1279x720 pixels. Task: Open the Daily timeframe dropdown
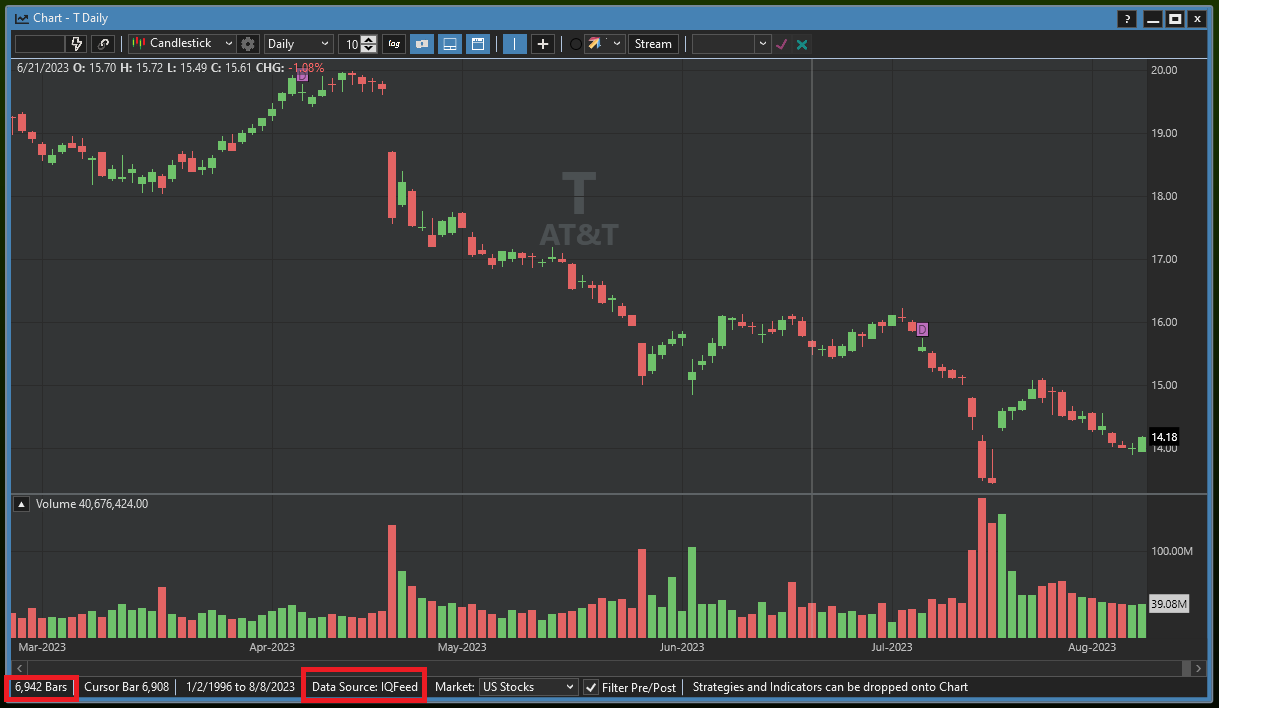(298, 44)
